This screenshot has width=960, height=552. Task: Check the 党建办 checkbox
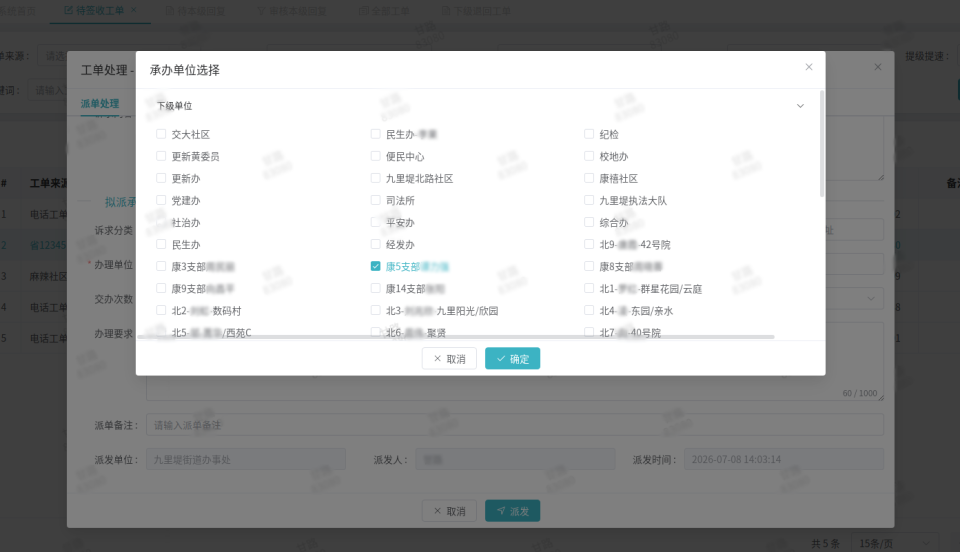[x=161, y=200]
